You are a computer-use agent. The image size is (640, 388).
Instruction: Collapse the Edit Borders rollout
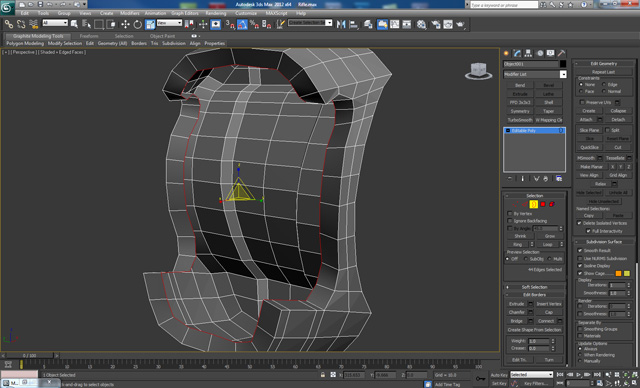pyautogui.click(x=534, y=295)
